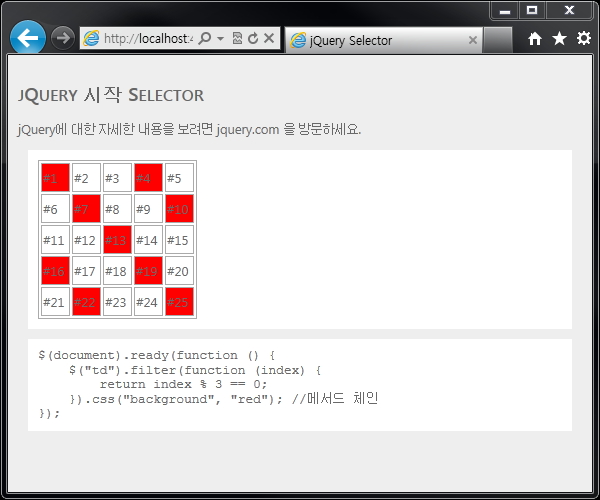600x500 pixels.
Task: Click the compatibility view icon
Action: tap(237, 38)
